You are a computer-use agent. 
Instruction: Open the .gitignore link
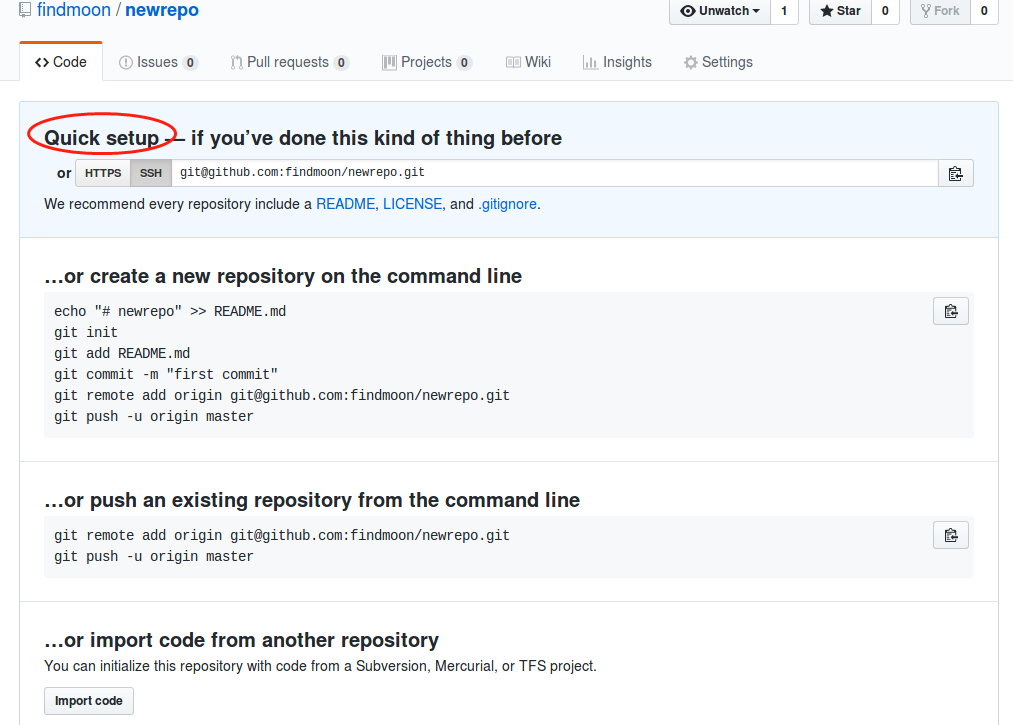pos(507,204)
